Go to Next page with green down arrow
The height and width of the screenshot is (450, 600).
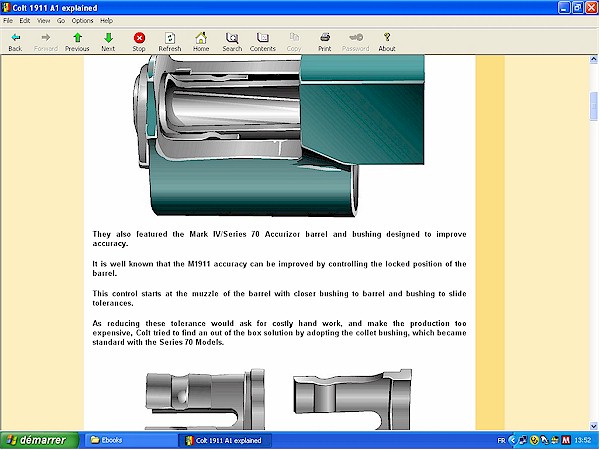click(108, 38)
